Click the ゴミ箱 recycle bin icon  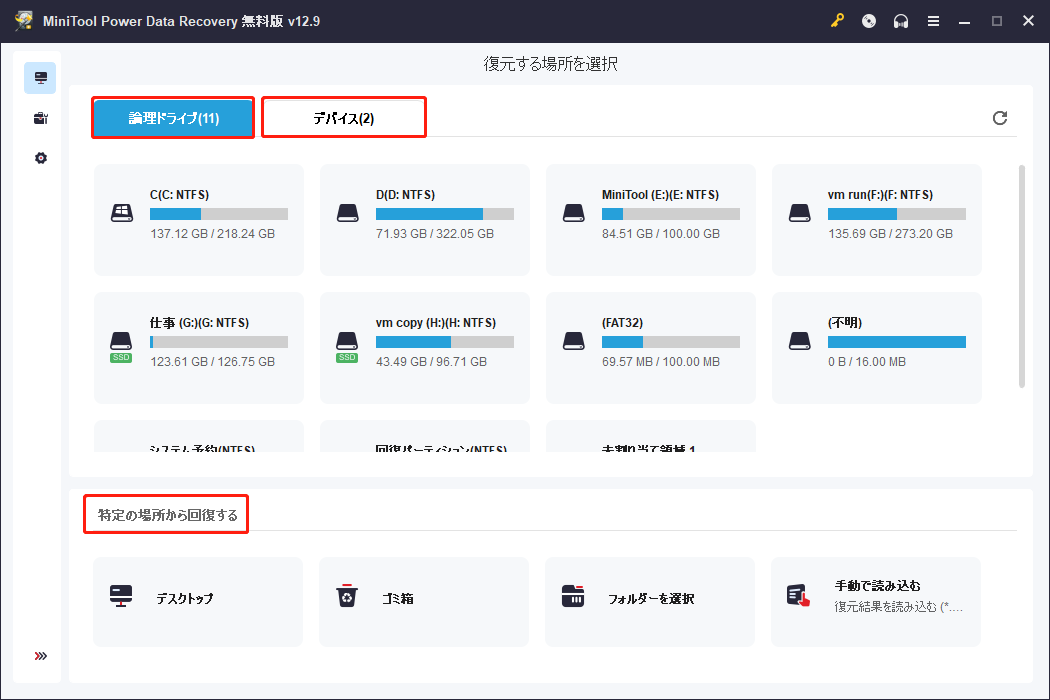click(x=347, y=596)
